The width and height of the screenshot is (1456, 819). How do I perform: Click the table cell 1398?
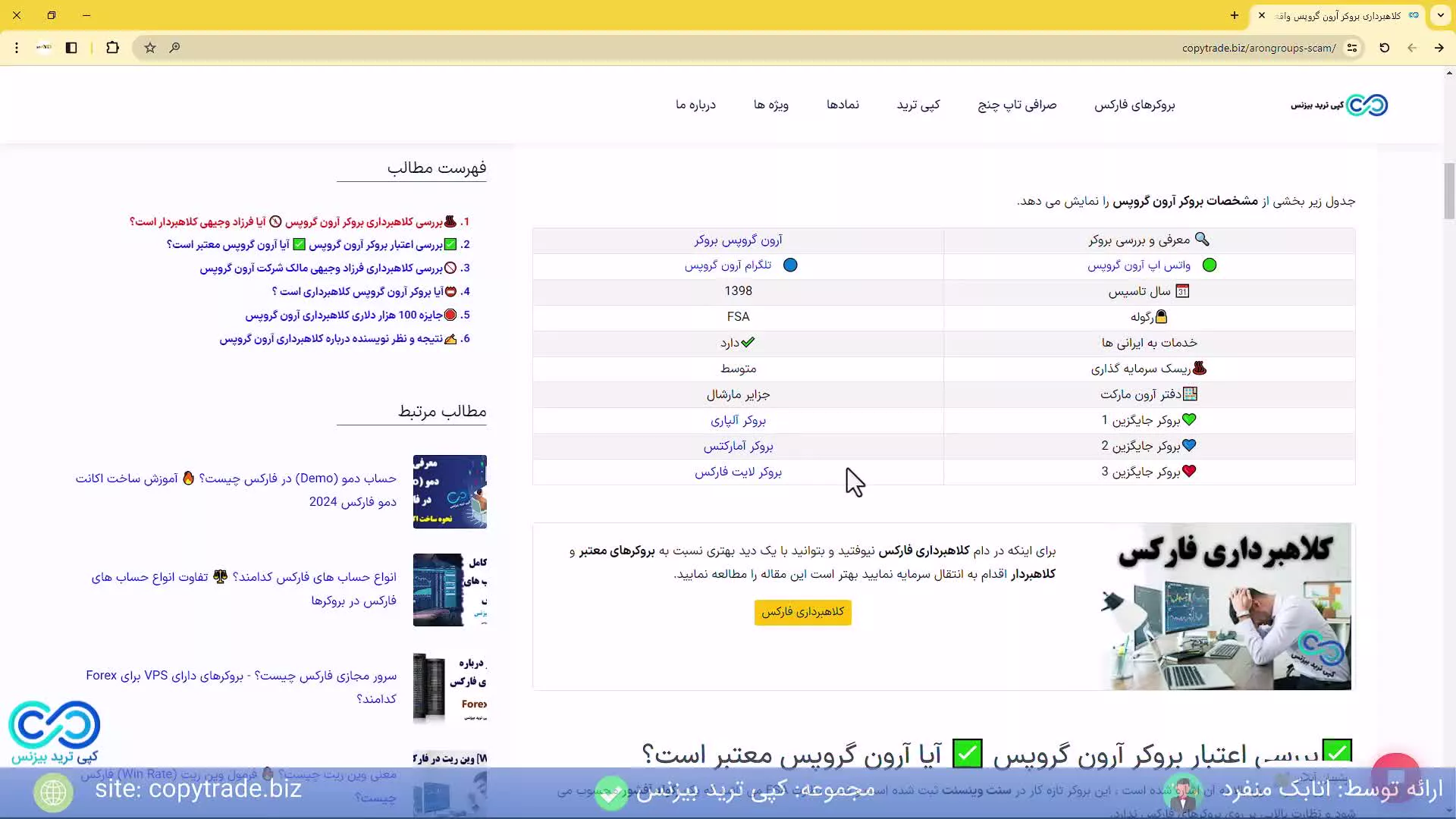pyautogui.click(x=738, y=291)
